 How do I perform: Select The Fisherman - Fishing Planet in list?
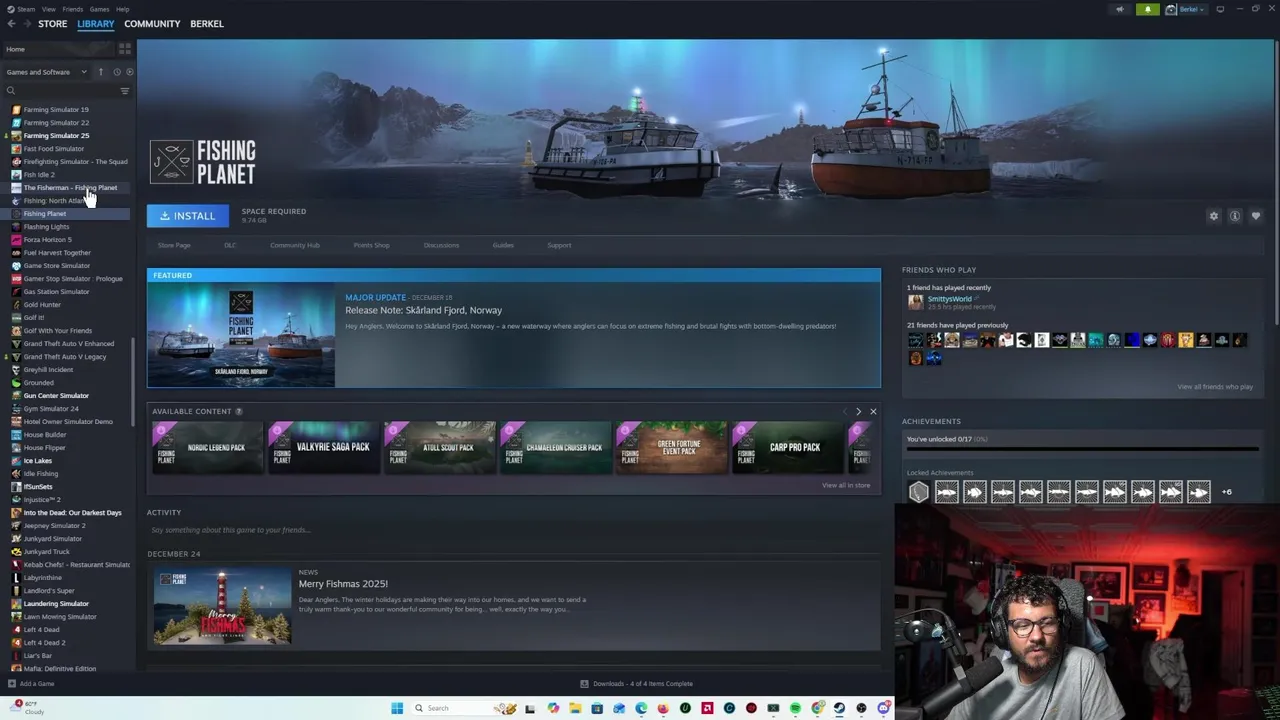tap(70, 188)
